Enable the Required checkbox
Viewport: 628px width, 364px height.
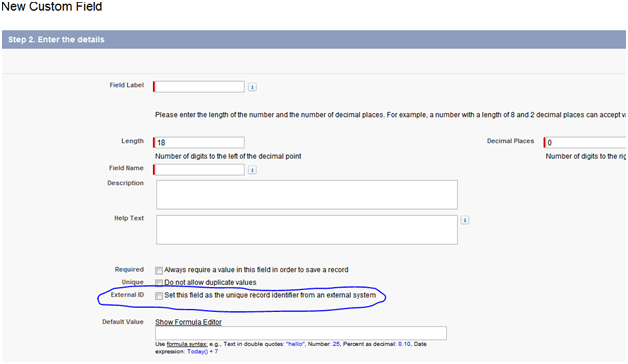point(159,270)
